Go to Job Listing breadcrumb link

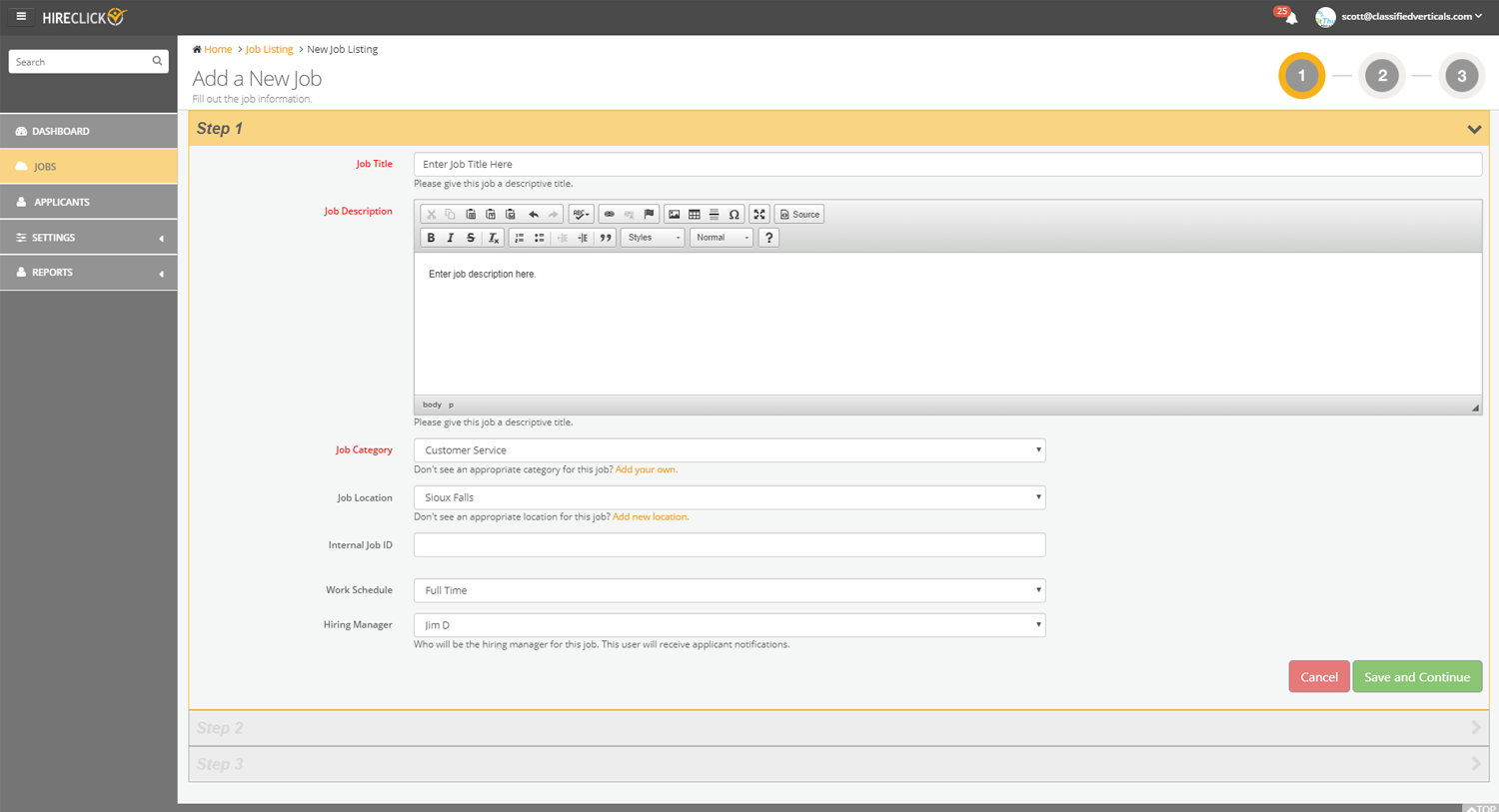270,49
